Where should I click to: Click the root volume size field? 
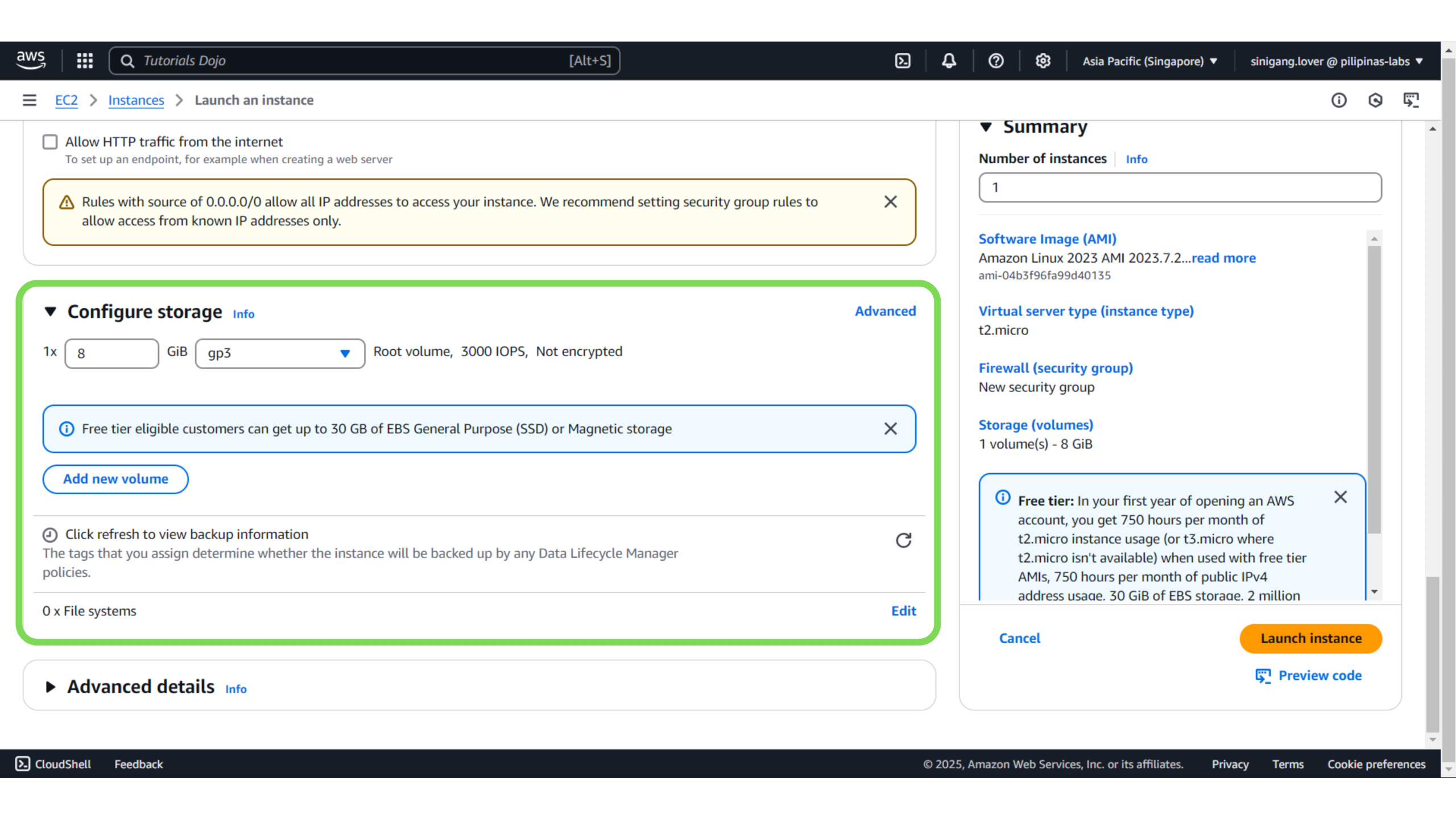click(x=111, y=353)
